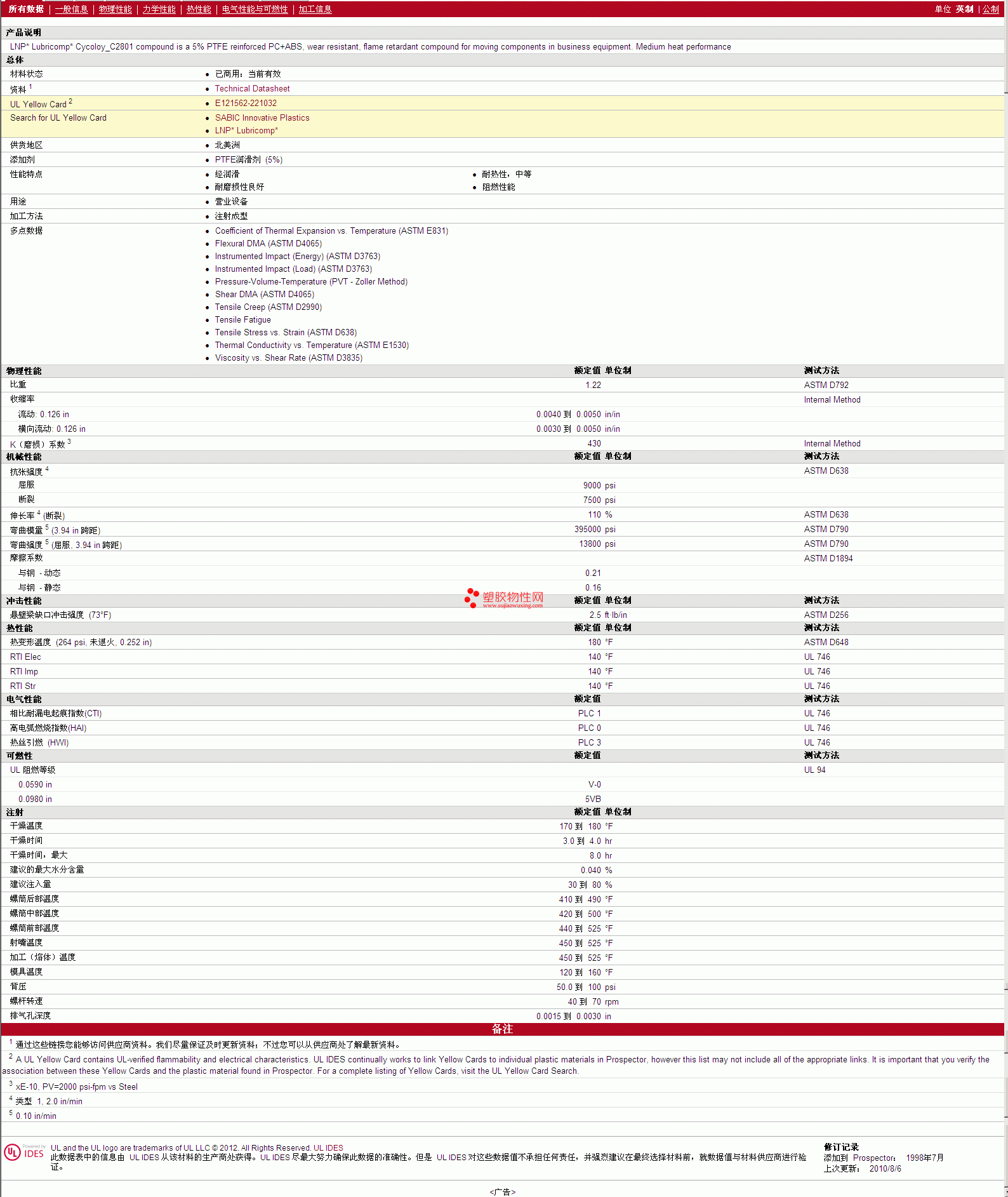Image resolution: width=1008 pixels, height=1197 pixels.
Task: Open Viscosity vs. Shear Rate data
Action: point(289,358)
